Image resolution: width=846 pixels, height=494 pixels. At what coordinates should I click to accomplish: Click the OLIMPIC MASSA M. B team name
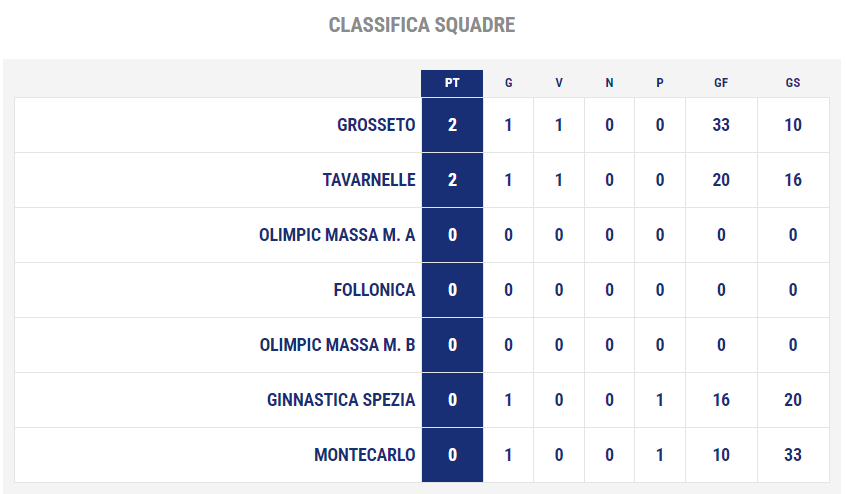coord(337,345)
